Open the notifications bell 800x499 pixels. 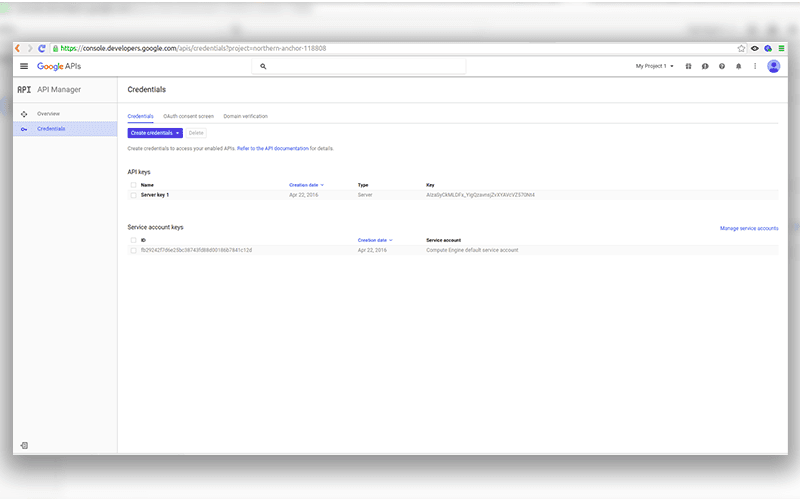click(738, 66)
